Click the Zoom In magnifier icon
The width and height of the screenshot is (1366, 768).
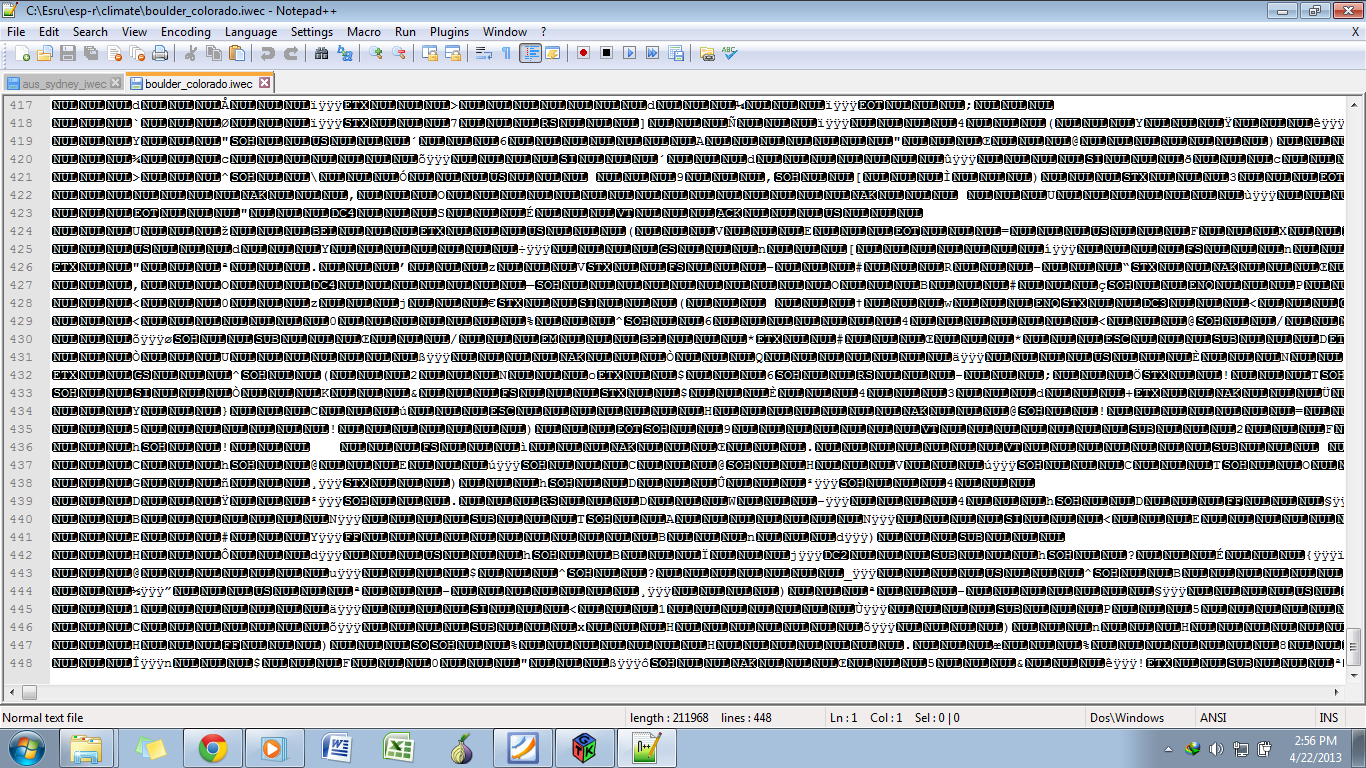pyautogui.click(x=376, y=53)
